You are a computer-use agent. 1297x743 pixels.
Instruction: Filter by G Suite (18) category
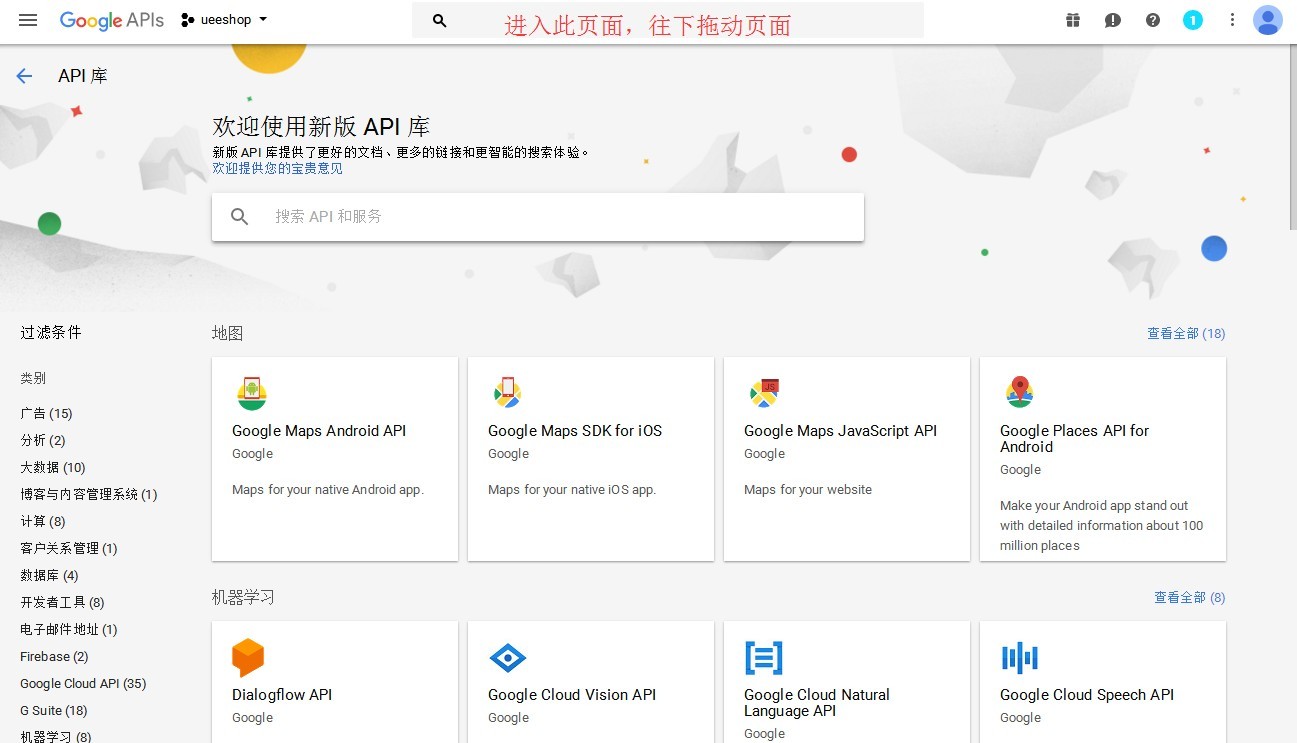click(x=54, y=710)
